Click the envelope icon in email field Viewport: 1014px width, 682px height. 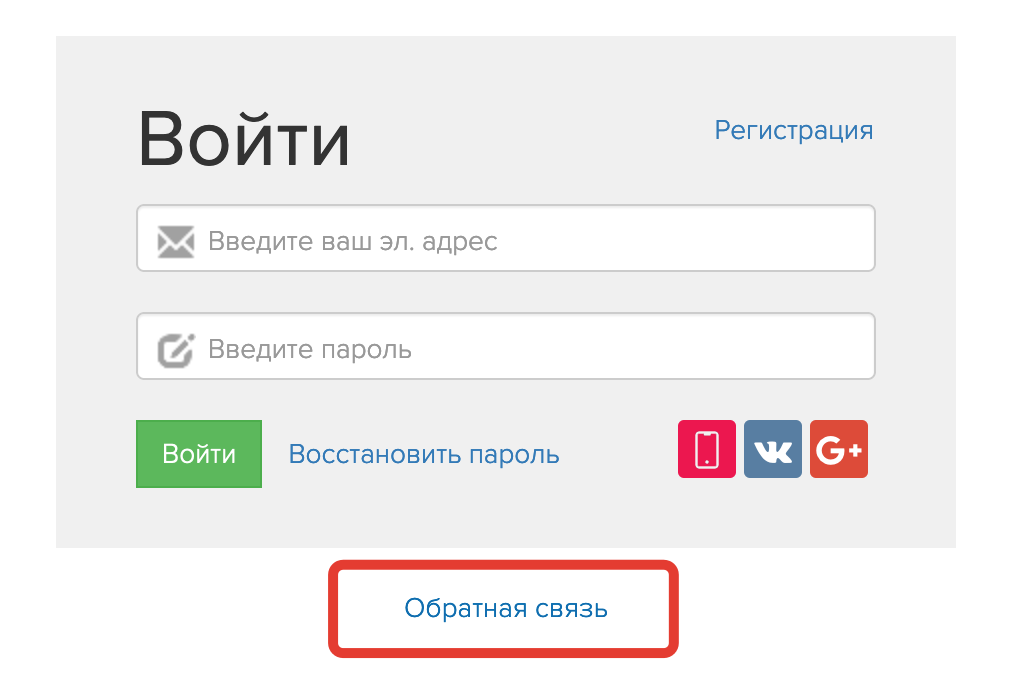click(x=175, y=241)
